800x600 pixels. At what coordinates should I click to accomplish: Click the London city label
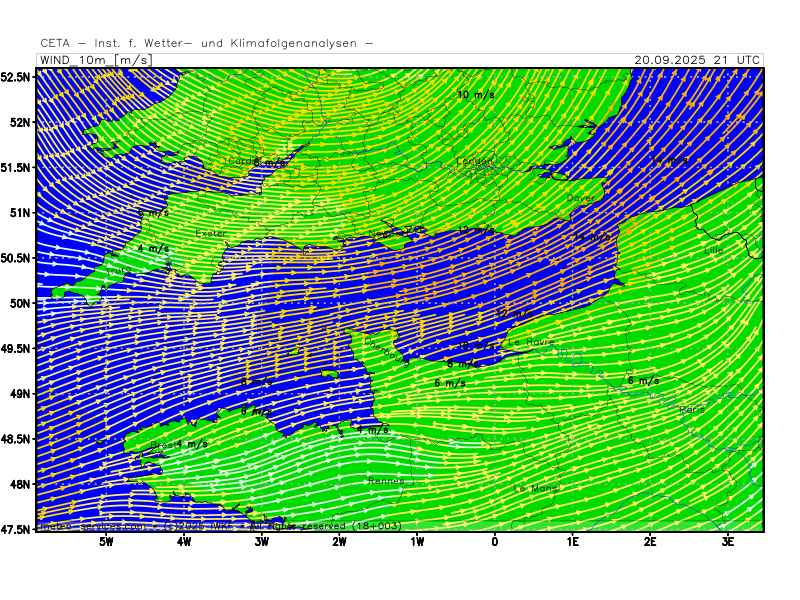click(x=474, y=161)
